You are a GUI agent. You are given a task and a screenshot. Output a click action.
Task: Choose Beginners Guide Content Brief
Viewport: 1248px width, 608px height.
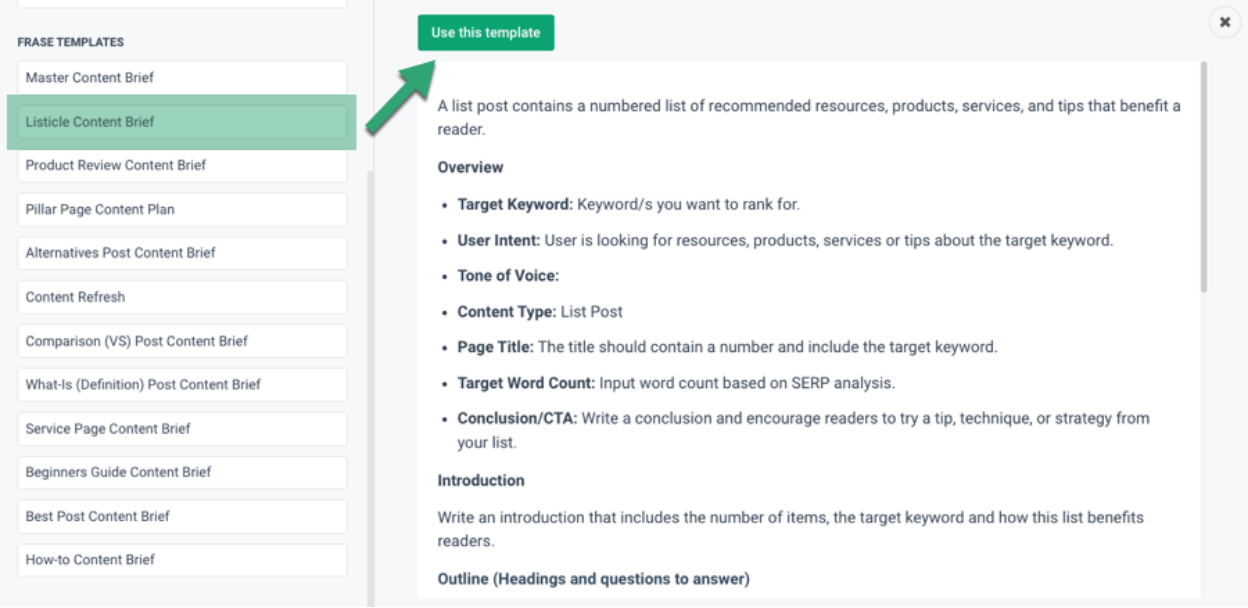pyautogui.click(x=182, y=472)
